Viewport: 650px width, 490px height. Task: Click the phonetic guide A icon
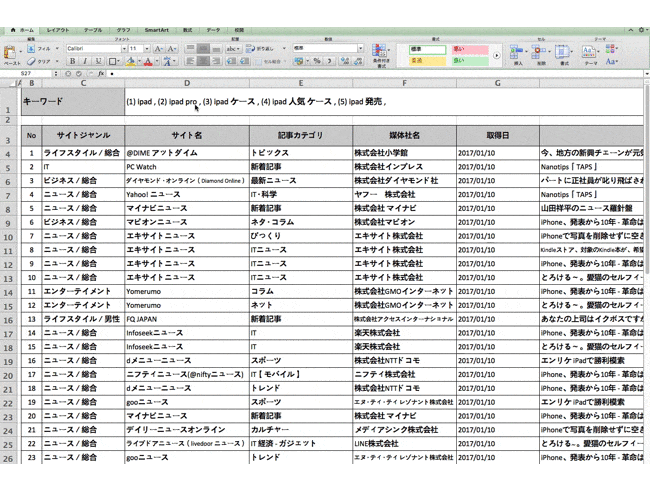coord(167,61)
